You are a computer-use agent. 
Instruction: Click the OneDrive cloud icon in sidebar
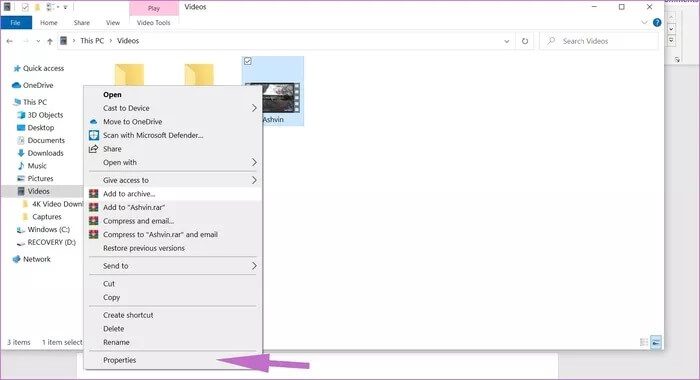click(x=17, y=85)
